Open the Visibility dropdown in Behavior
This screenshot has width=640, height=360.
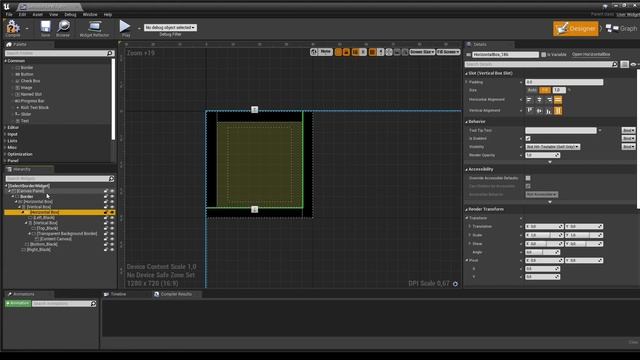[553, 147]
